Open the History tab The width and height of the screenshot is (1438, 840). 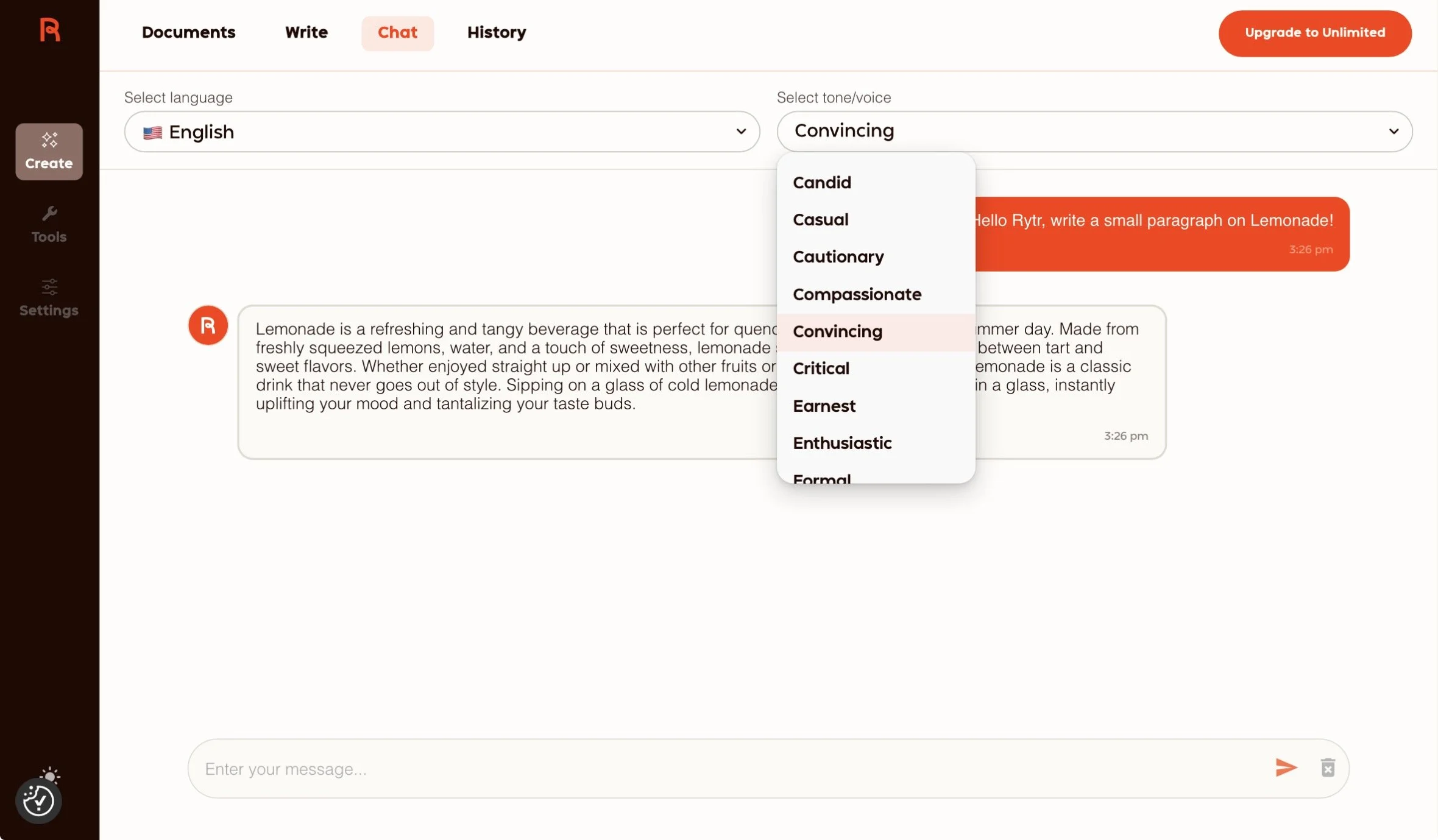496,32
